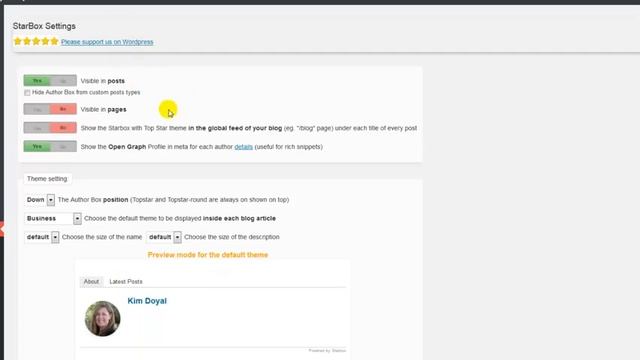This screenshot has height=360, width=640.
Task: Open the 'details' link for Open Graph
Action: coord(243,147)
